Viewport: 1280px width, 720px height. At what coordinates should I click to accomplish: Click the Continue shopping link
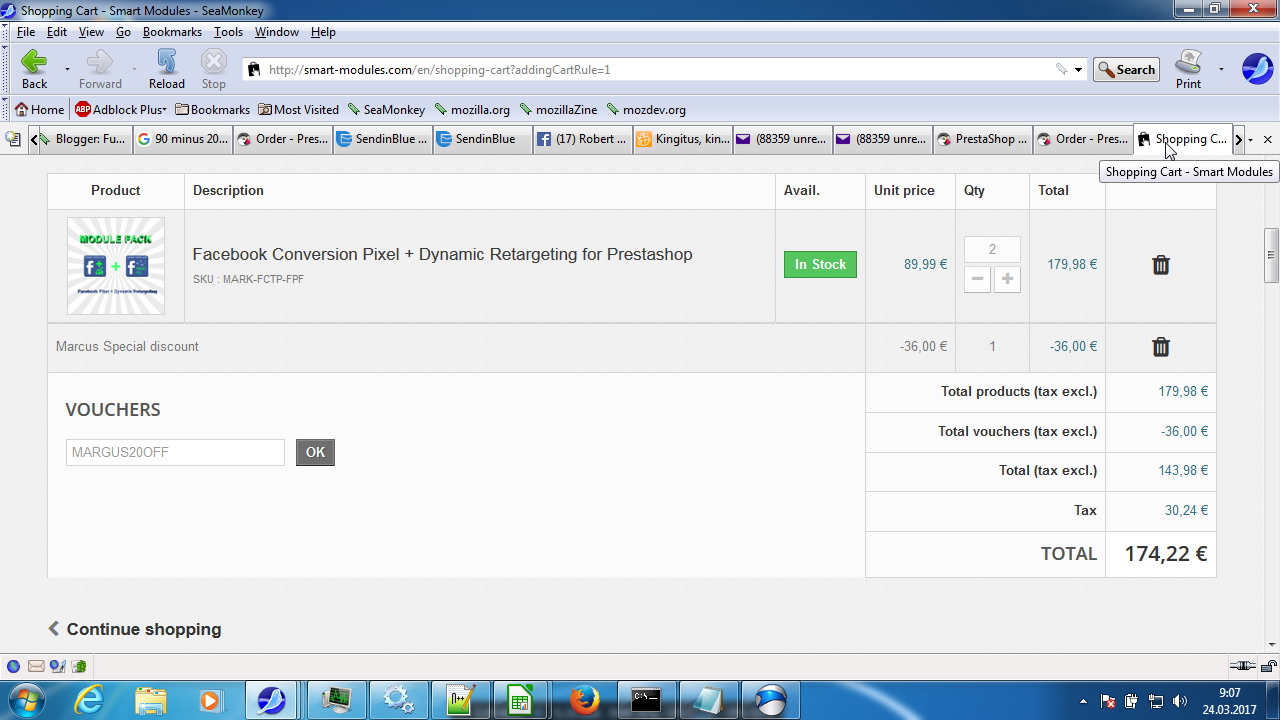pyautogui.click(x=134, y=629)
